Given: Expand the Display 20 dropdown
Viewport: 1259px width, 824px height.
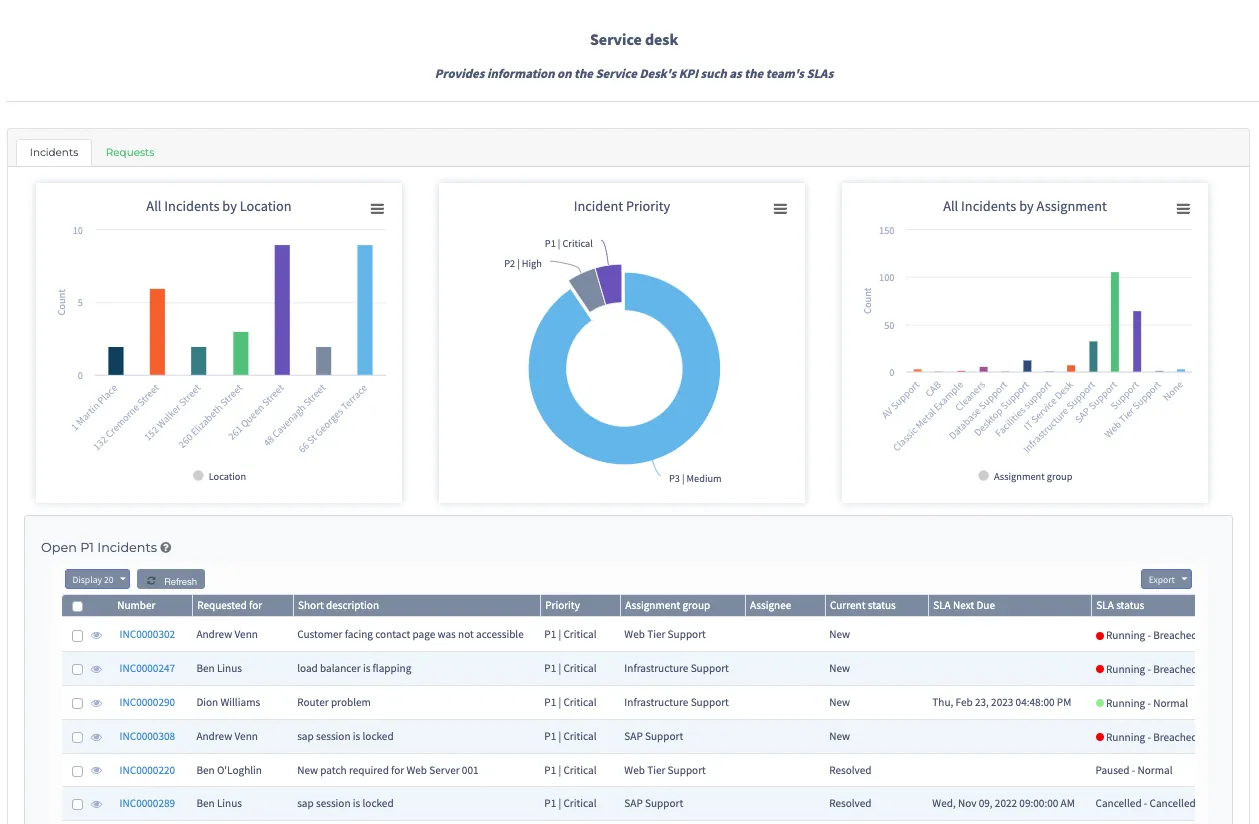Looking at the screenshot, I should [x=98, y=580].
